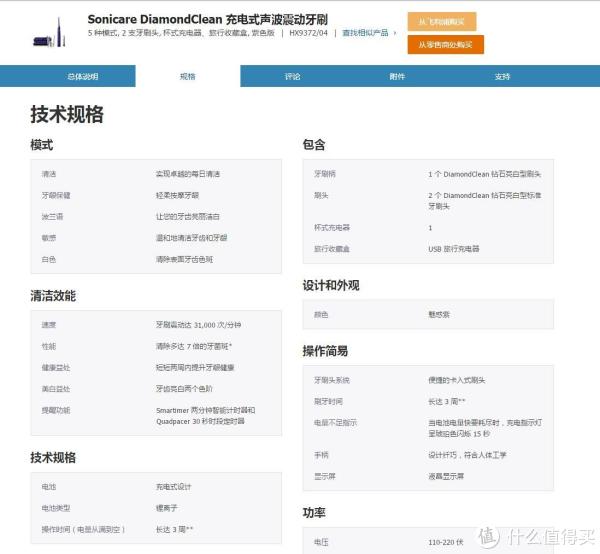This screenshot has height=554, width=600.
Task: Open the 支持 support tab
Action: [502, 76]
